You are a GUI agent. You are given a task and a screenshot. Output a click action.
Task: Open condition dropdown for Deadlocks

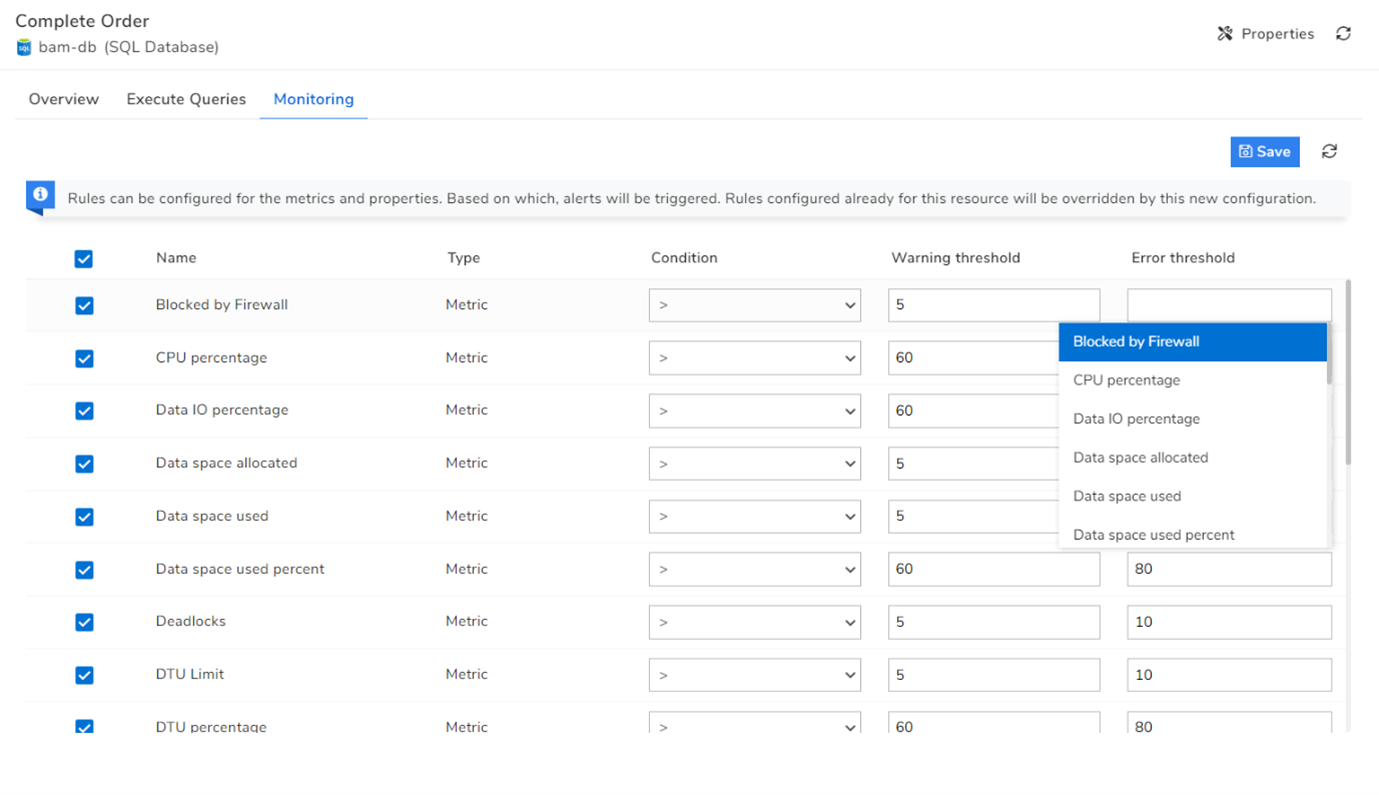[755, 622]
